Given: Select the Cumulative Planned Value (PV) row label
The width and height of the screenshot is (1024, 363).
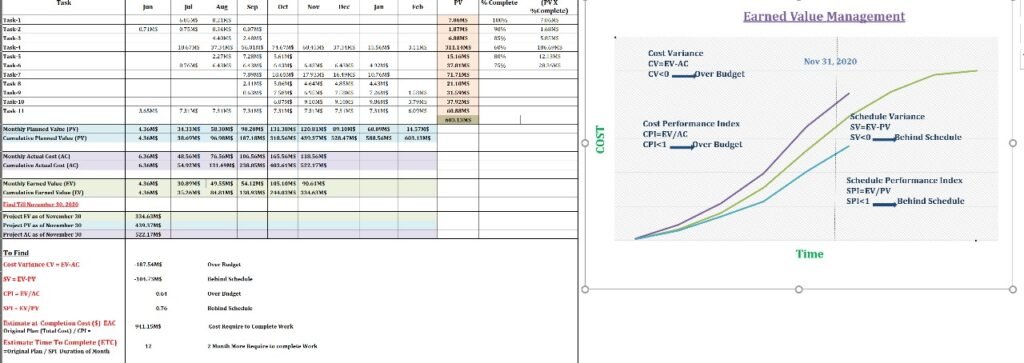Looking at the screenshot, I should [45, 138].
